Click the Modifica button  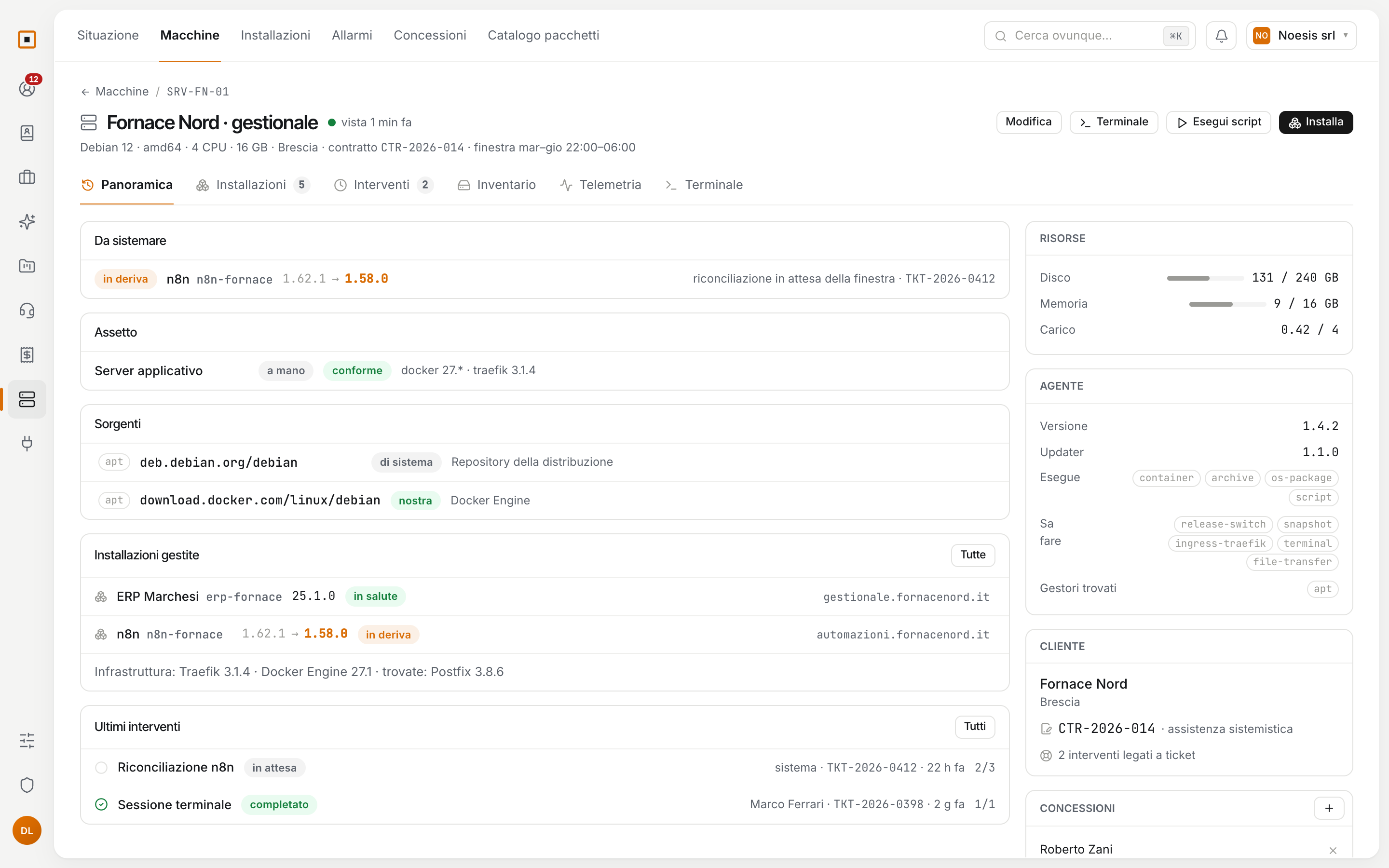click(x=1029, y=122)
